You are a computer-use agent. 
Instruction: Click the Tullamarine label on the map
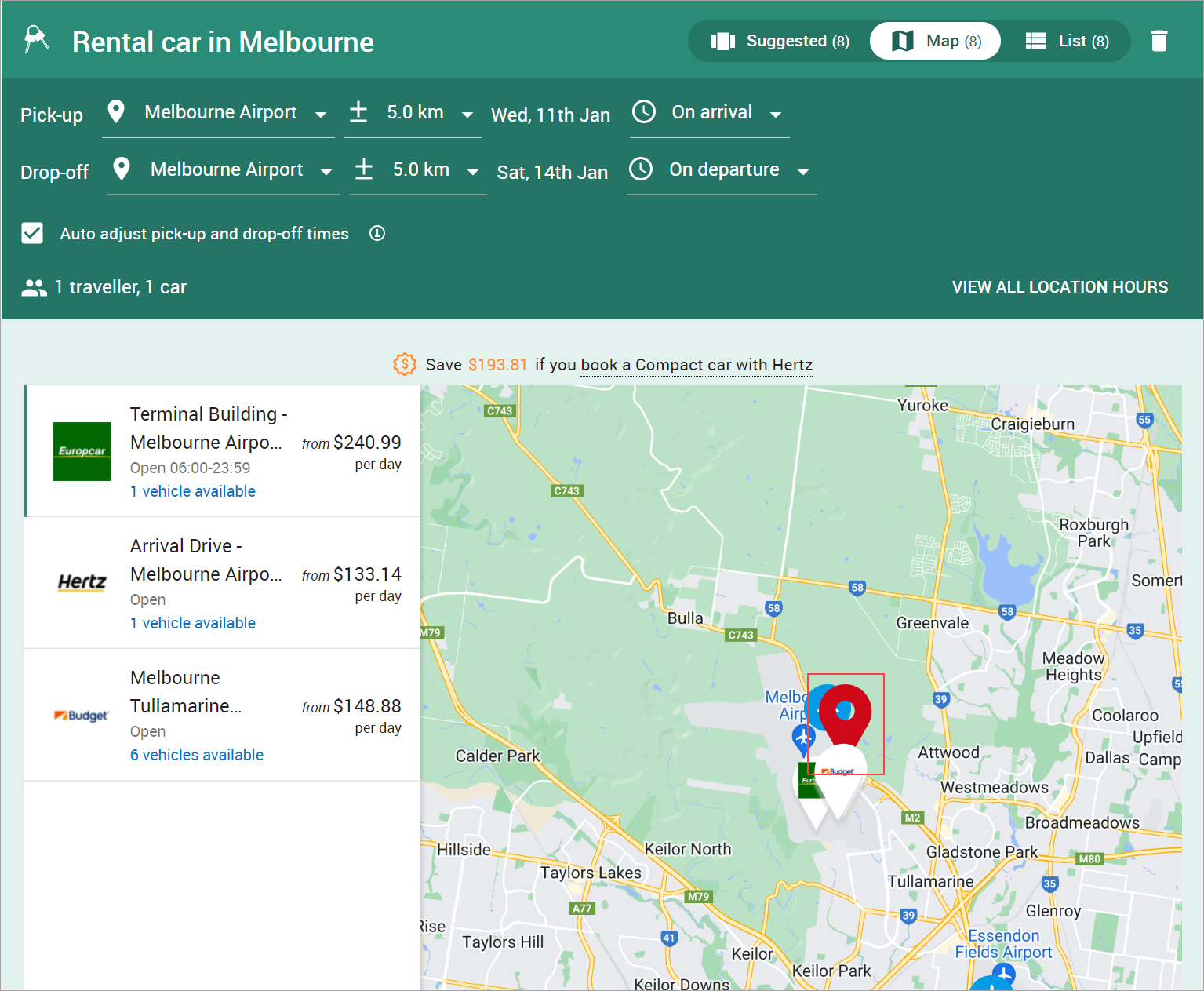pos(930,881)
